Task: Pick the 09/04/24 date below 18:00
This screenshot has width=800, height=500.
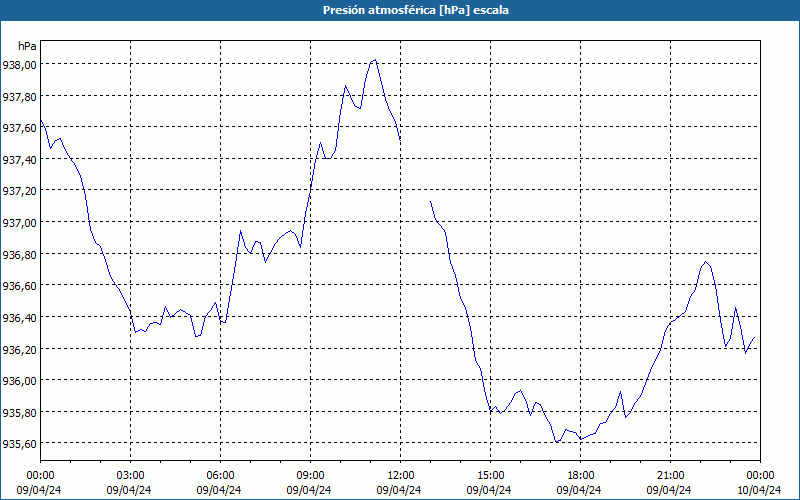Action: tap(579, 490)
